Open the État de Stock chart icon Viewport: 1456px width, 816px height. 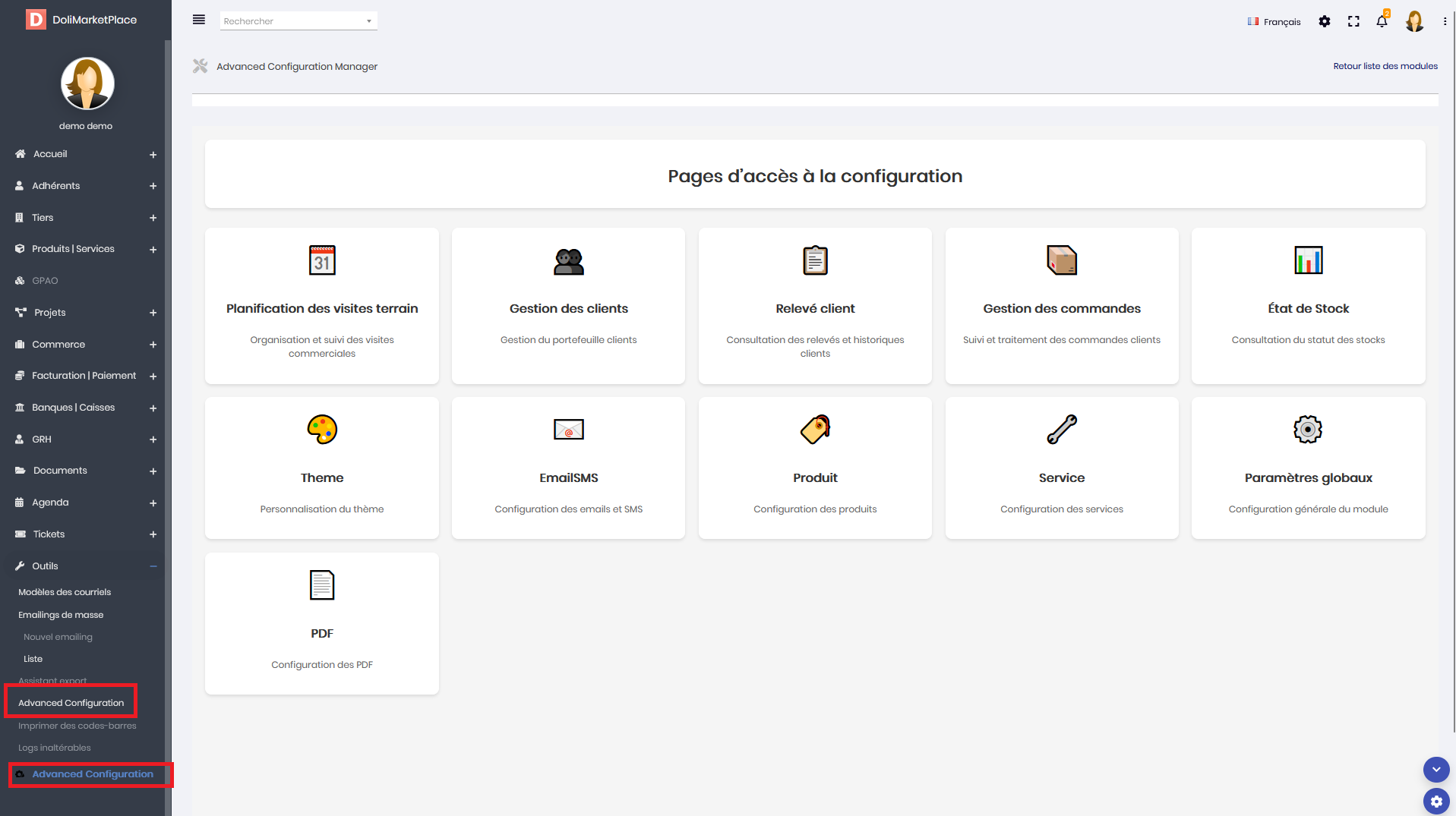(1308, 260)
